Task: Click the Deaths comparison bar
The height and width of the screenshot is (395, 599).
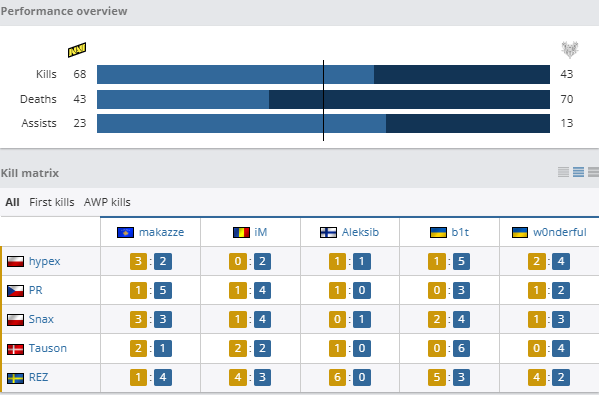Action: point(323,99)
